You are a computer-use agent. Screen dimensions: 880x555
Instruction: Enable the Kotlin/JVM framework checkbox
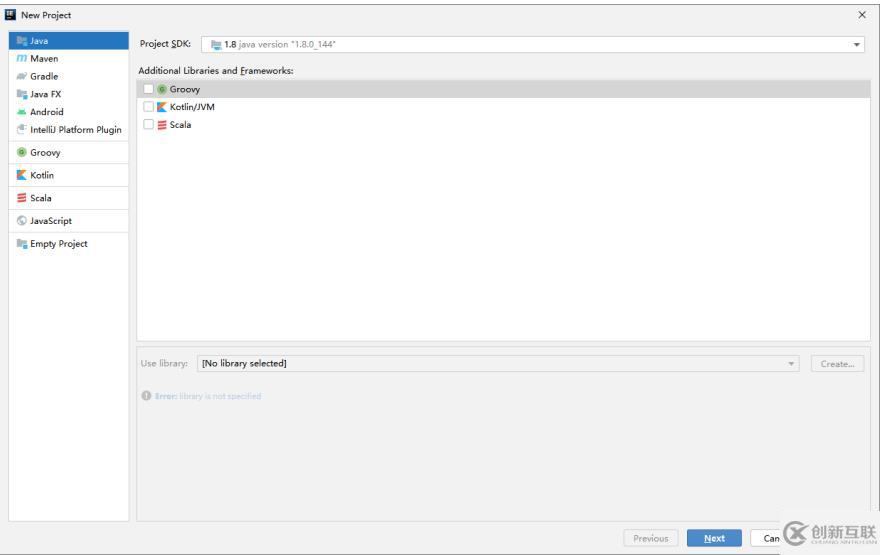[x=148, y=107]
